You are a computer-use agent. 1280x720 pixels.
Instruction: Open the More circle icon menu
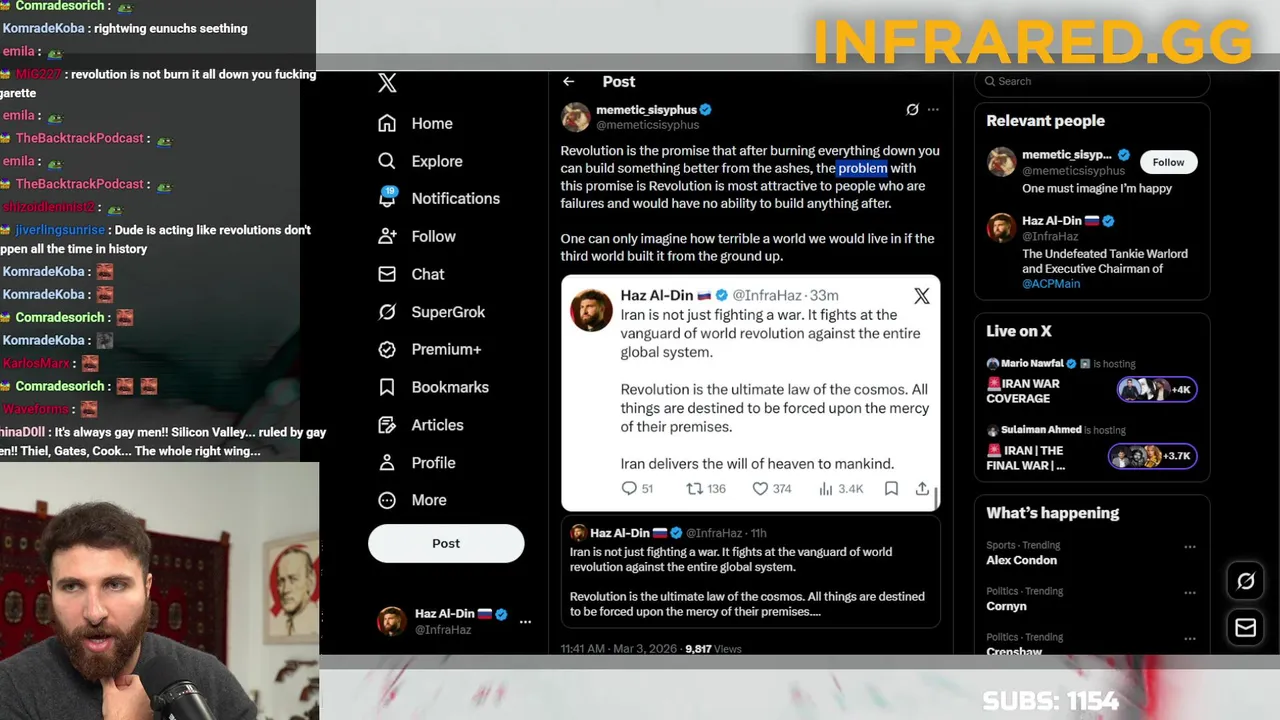tap(387, 500)
